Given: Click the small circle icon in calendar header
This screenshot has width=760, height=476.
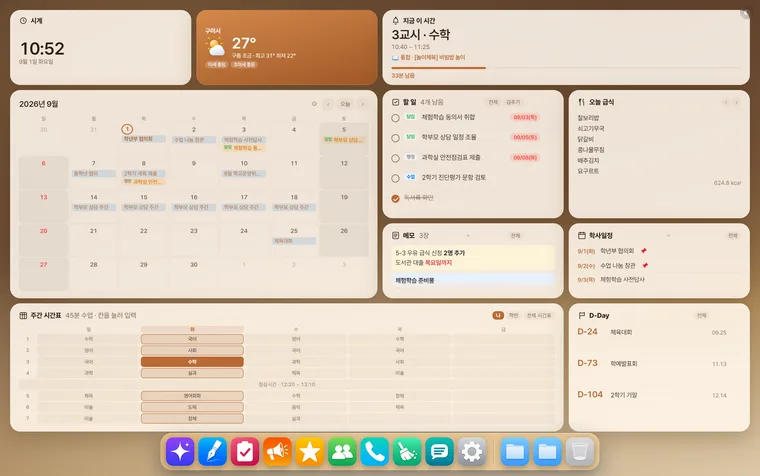Looking at the screenshot, I should tap(314, 104).
